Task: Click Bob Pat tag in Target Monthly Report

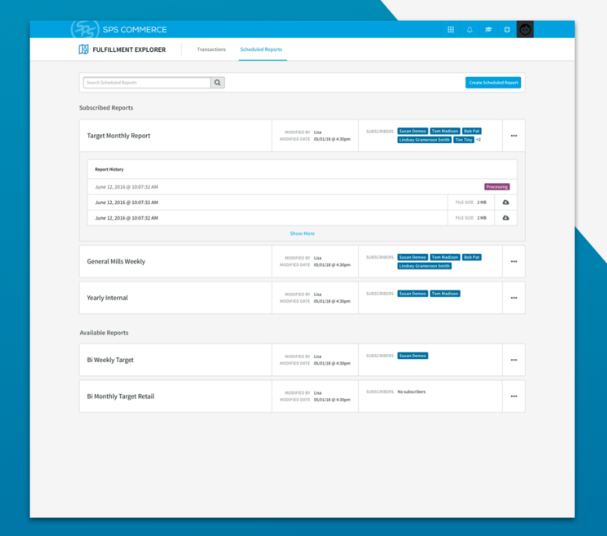Action: 472,131
